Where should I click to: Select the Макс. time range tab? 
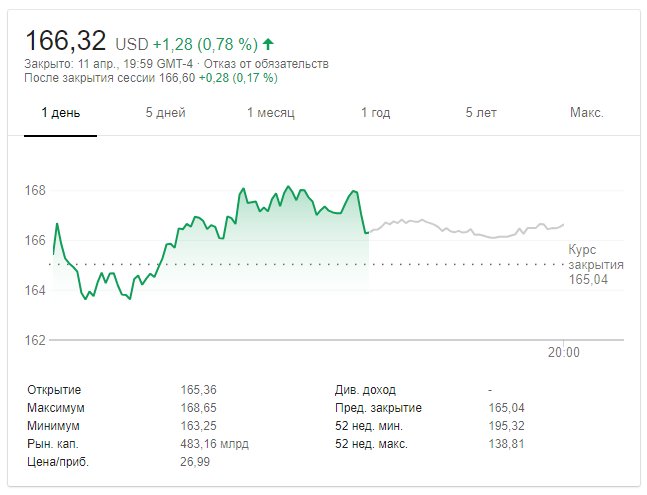click(x=586, y=112)
